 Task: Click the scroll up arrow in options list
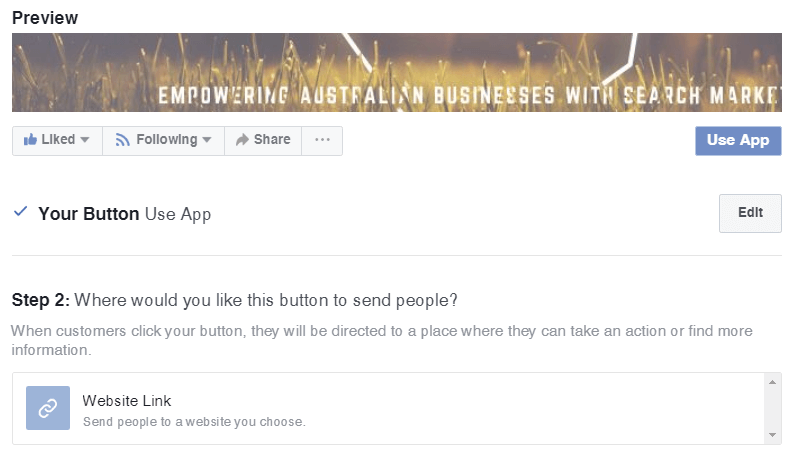(773, 382)
